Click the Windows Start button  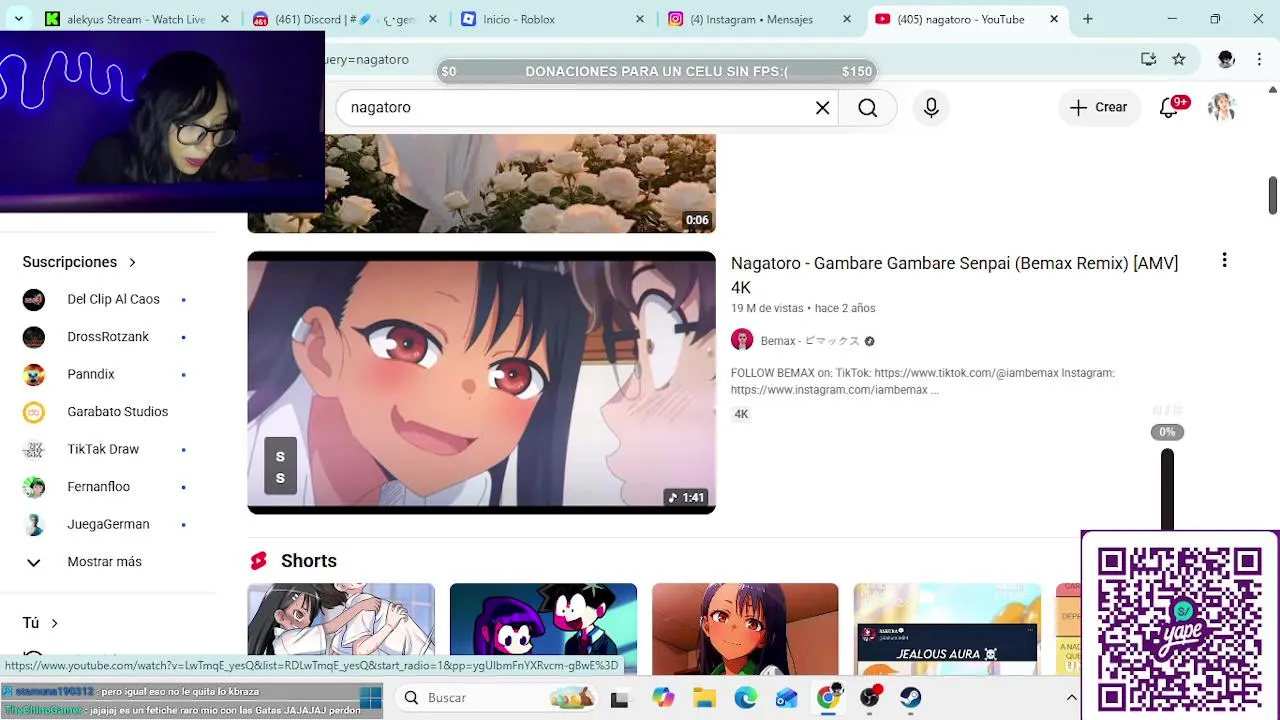point(370,698)
